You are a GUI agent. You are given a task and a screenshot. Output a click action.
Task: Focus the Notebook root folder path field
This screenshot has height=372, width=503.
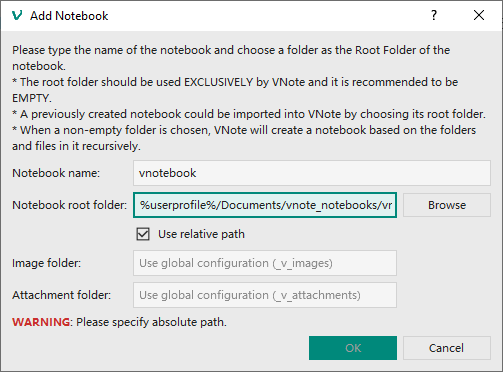tap(265, 205)
